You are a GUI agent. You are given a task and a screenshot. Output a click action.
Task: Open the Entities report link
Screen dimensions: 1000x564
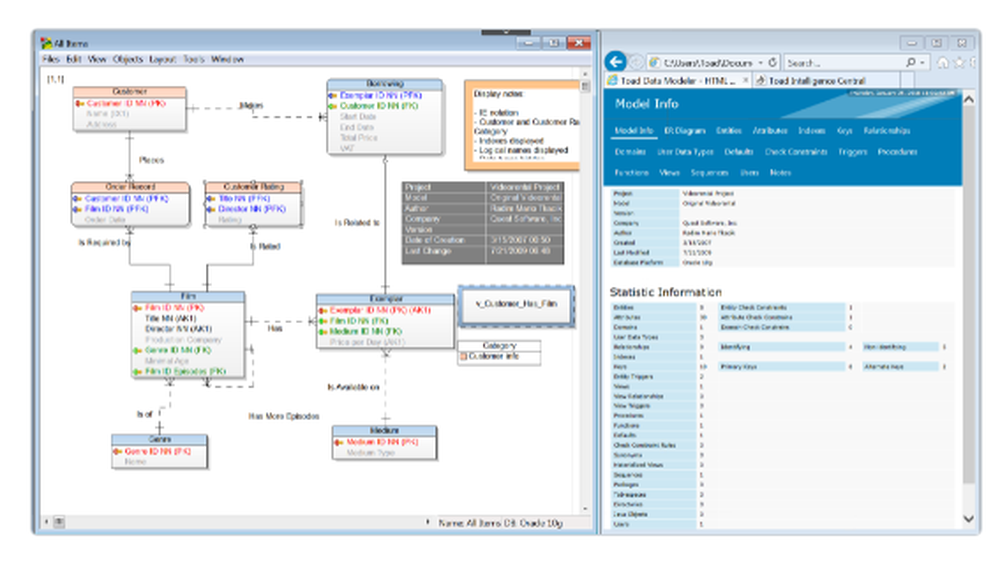coord(728,131)
